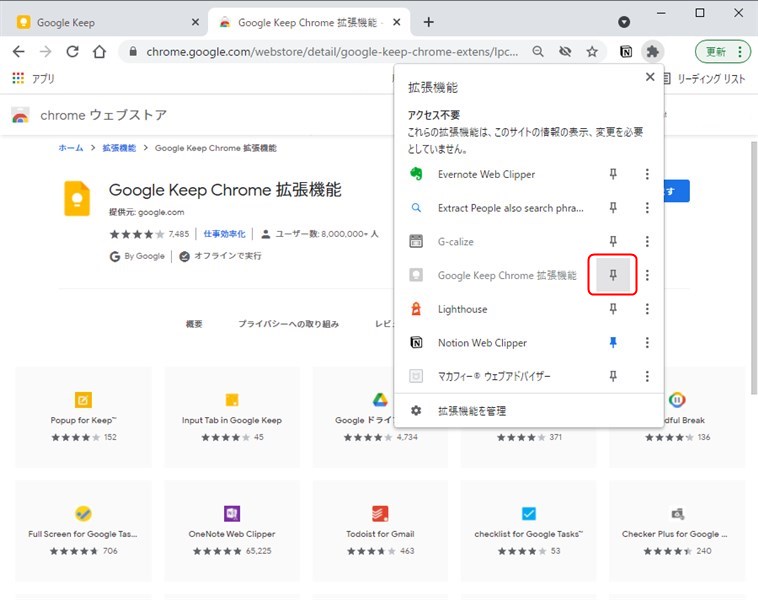
Task: Bookmark this page with star icon
Action: point(592,52)
